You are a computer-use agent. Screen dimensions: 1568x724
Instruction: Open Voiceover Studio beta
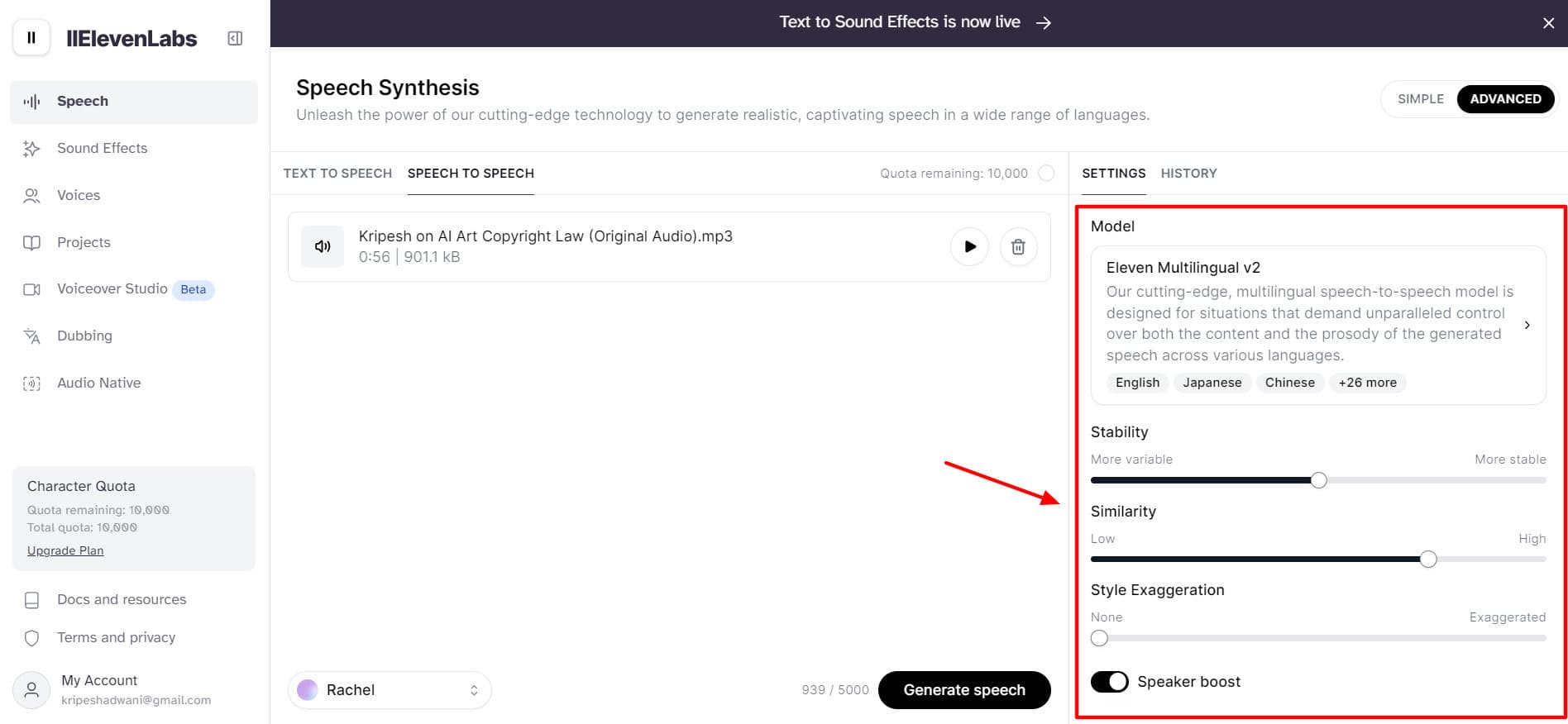tap(112, 288)
